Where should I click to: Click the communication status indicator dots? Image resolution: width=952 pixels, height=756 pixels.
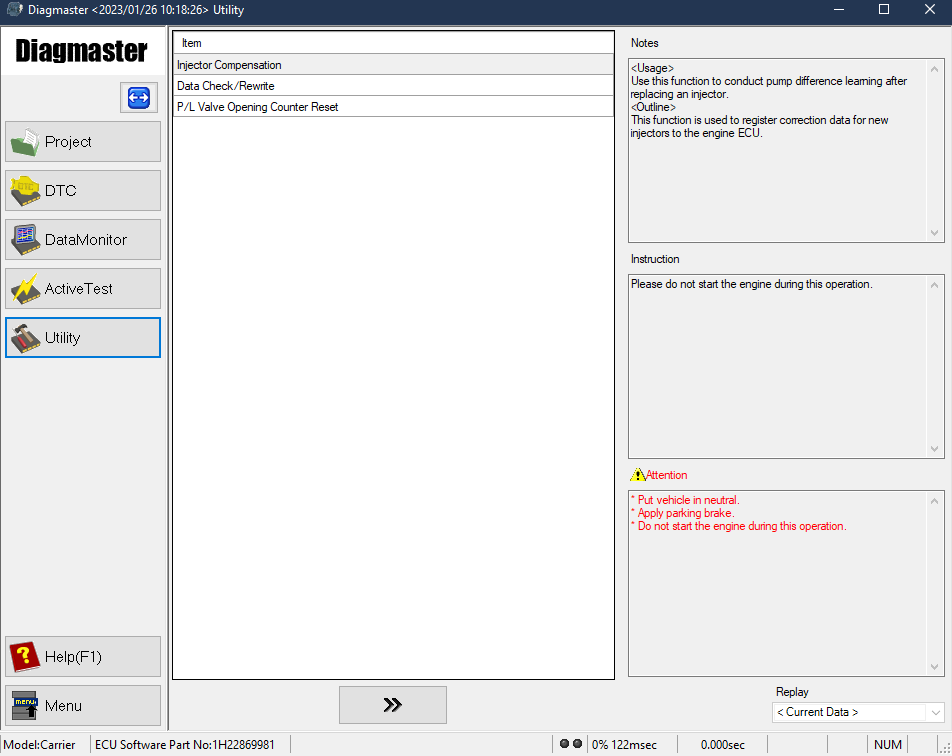coord(571,744)
